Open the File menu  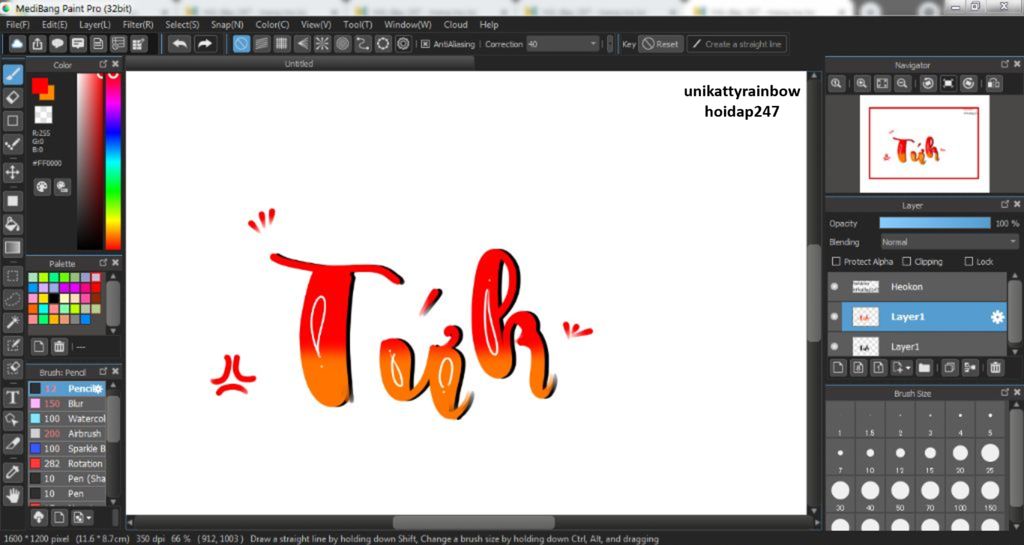click(x=18, y=25)
